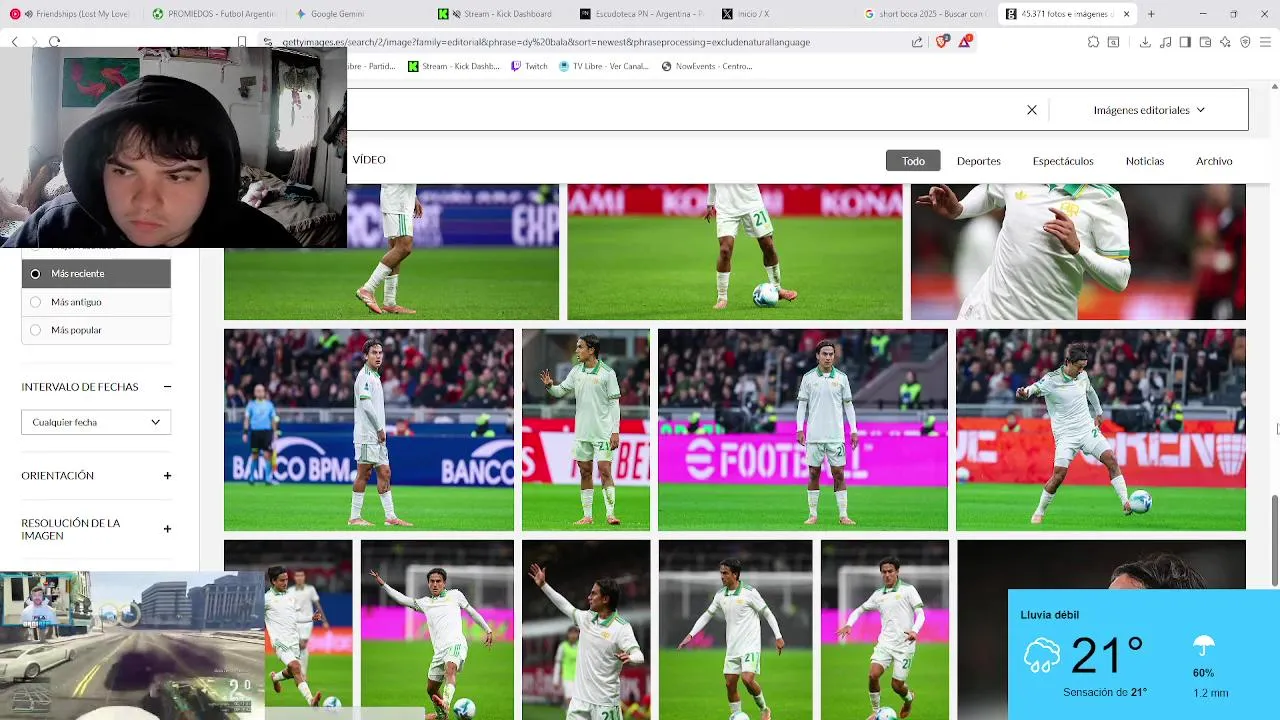Open the NowEvents bookmark
The width and height of the screenshot is (1280, 720).
click(x=707, y=66)
